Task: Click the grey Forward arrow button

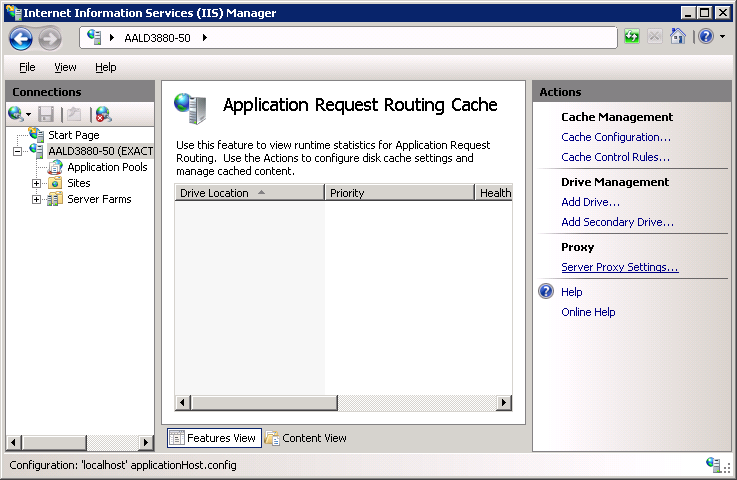Action: pos(50,39)
